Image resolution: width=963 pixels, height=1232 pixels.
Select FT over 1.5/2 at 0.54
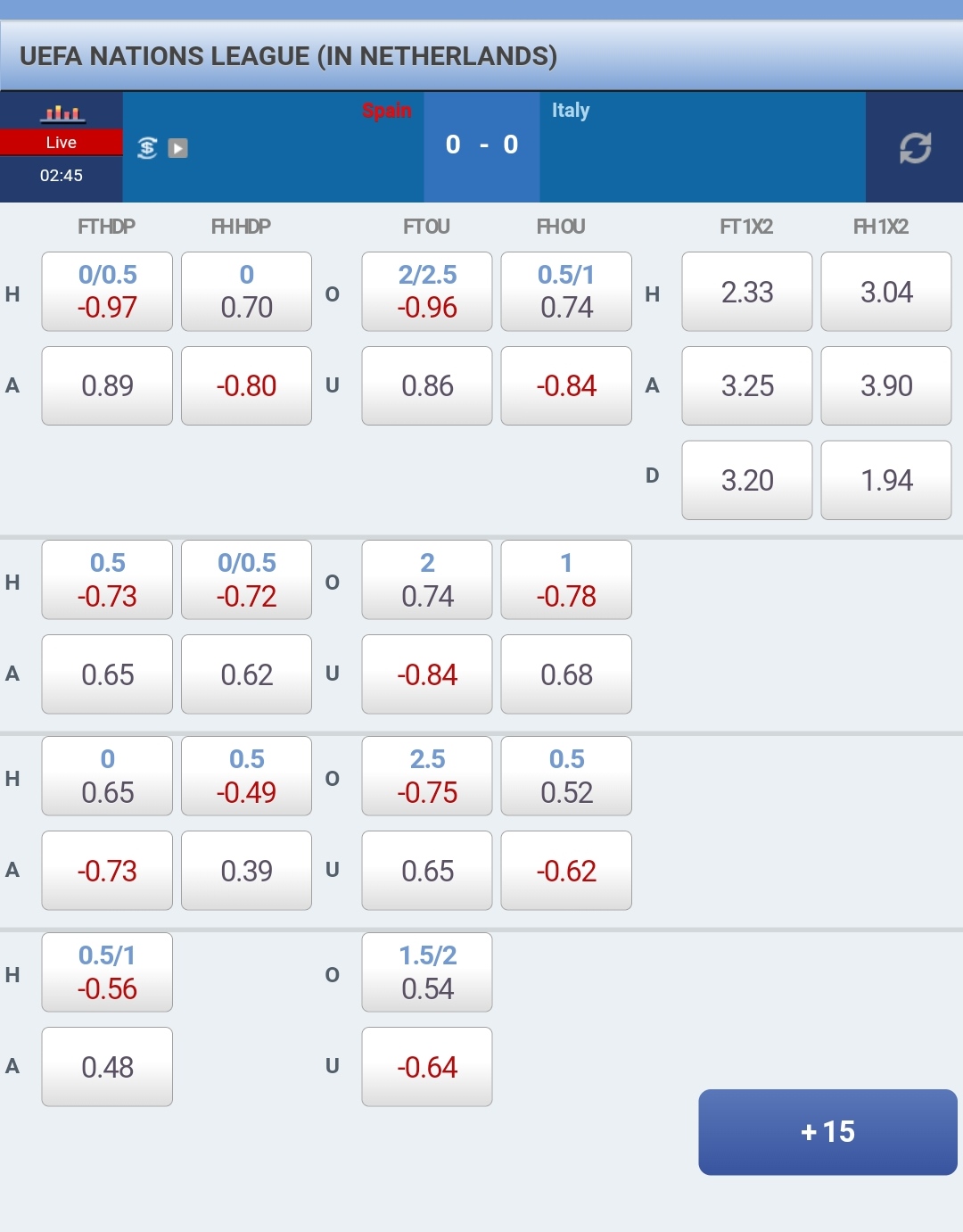pyautogui.click(x=427, y=972)
